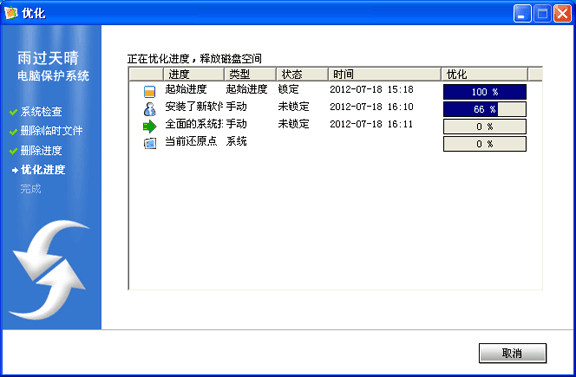Screen dimensions: 576x377
Task: Click the 优化 app icon in title bar
Action: [11, 13]
